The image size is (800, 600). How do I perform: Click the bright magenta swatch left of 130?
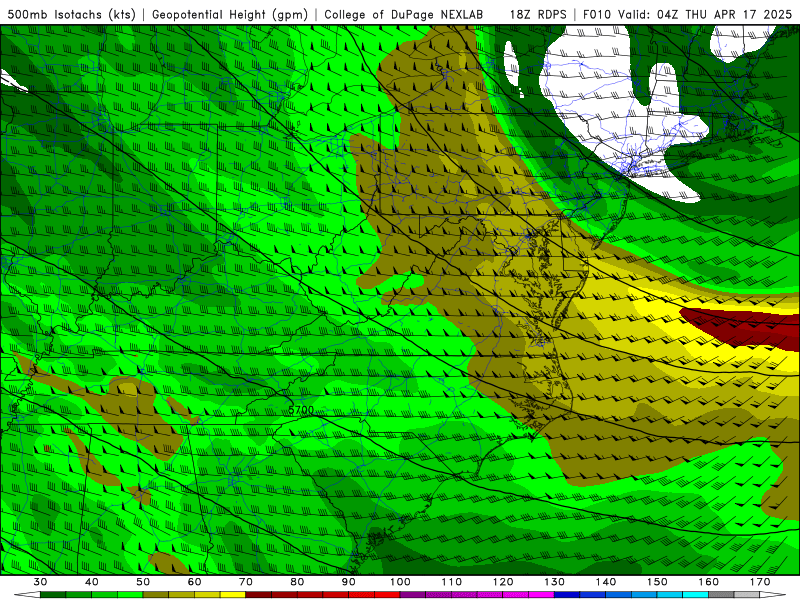542,595
